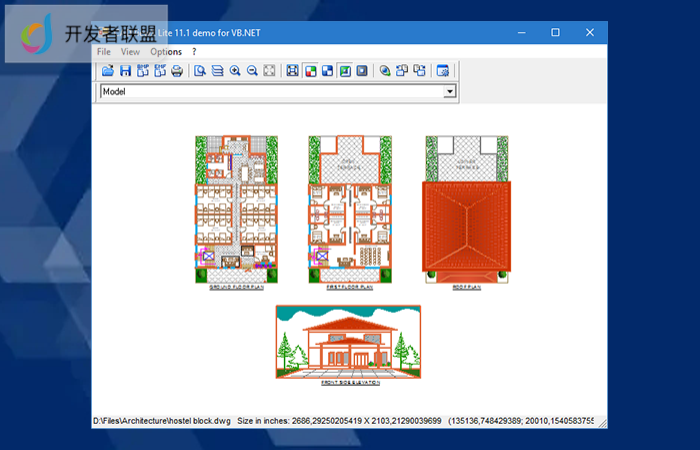
Task: Open the View menu
Action: coord(130,51)
